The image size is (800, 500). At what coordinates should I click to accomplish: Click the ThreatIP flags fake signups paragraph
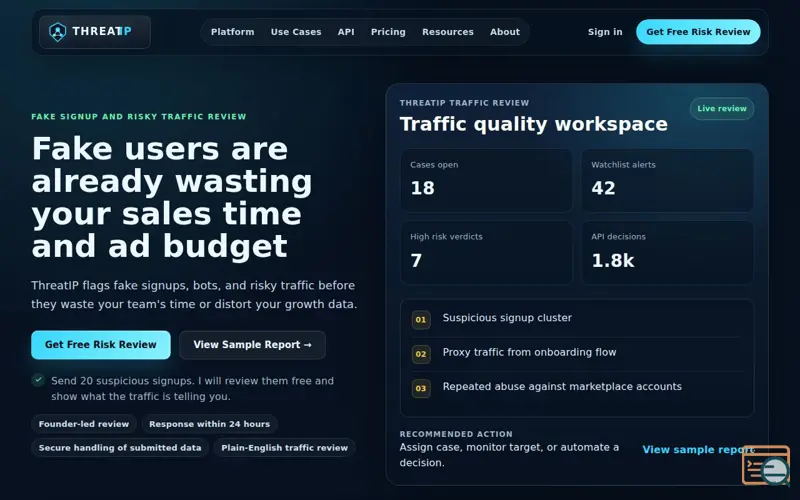tap(194, 294)
